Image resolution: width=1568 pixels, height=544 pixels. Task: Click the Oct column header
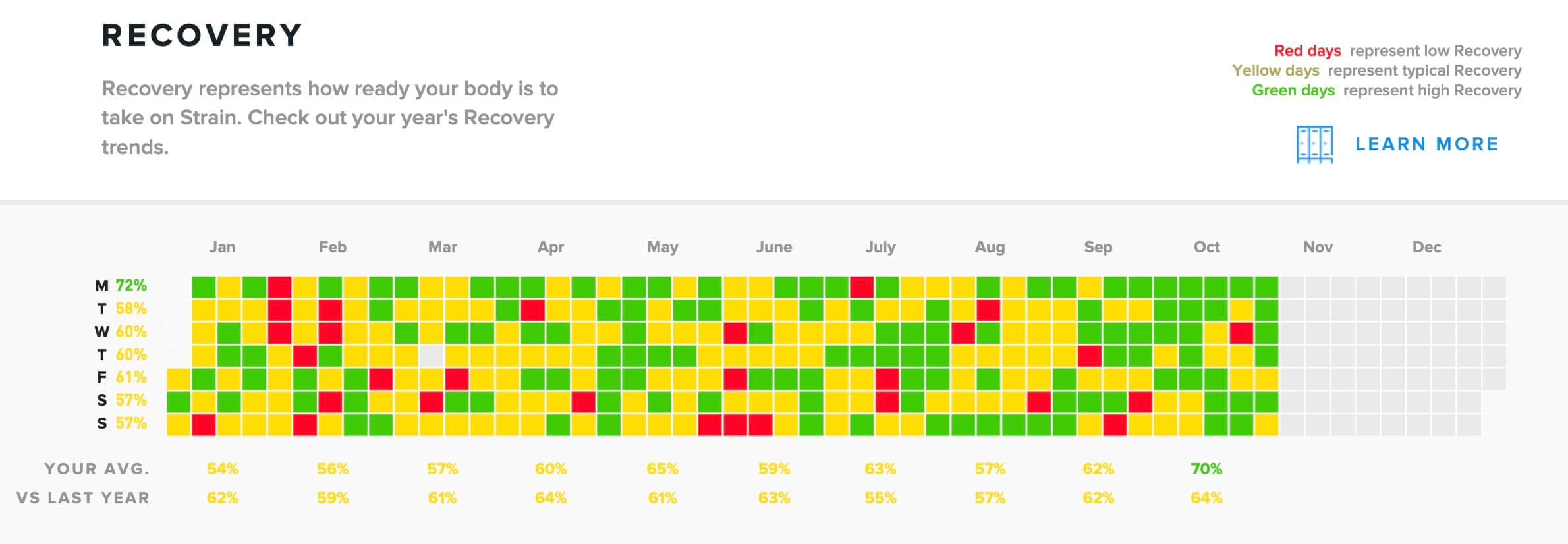(1208, 247)
